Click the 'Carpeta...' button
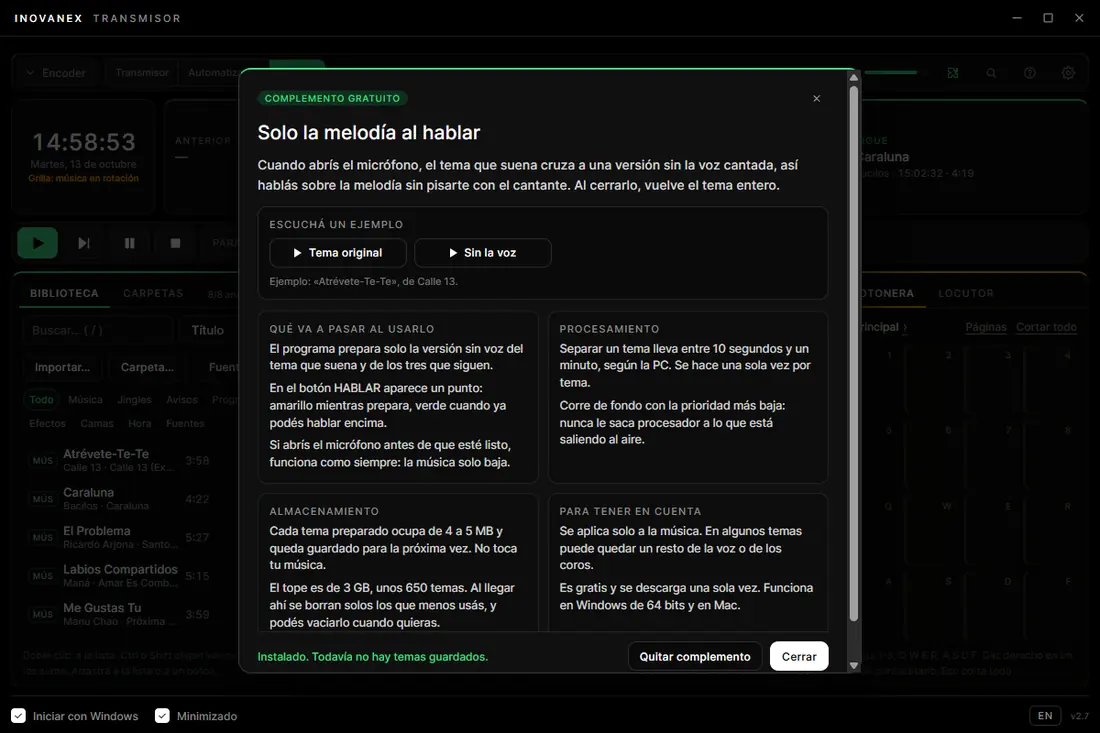The width and height of the screenshot is (1100, 733). pyautogui.click(x=147, y=367)
